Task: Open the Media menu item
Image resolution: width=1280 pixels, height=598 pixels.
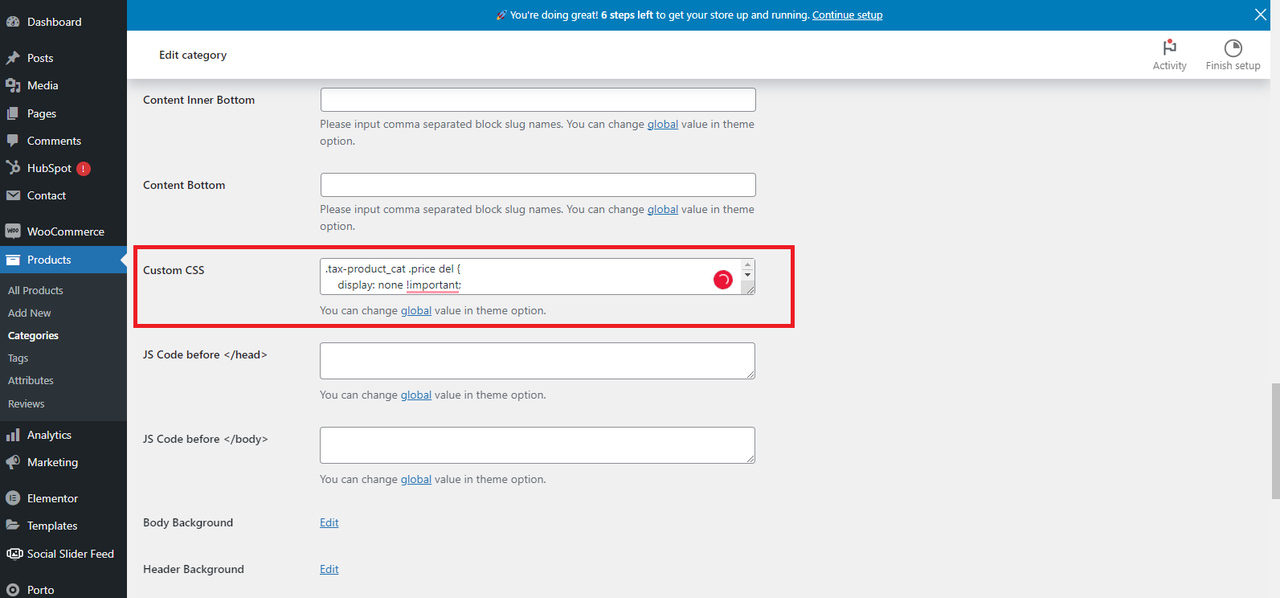Action: [42, 86]
